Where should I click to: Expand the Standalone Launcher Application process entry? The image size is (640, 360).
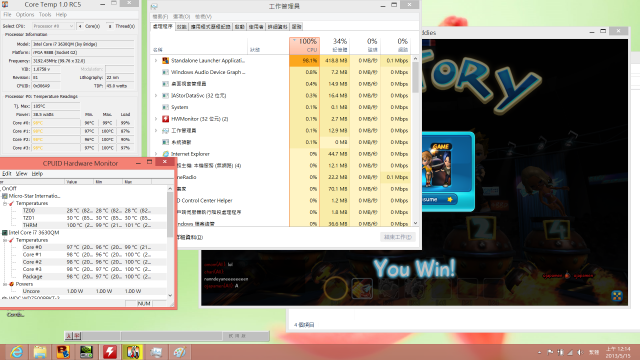pyautogui.click(x=156, y=60)
